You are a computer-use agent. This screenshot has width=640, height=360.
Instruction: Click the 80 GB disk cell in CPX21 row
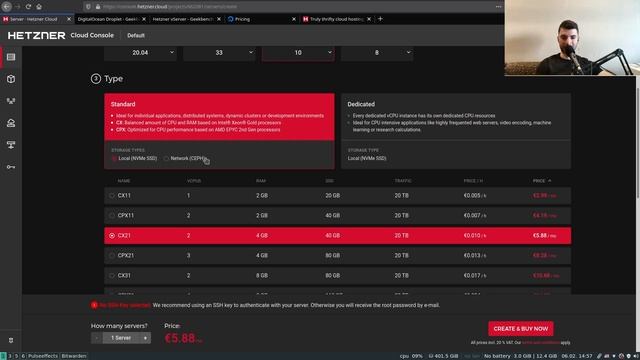click(x=333, y=256)
